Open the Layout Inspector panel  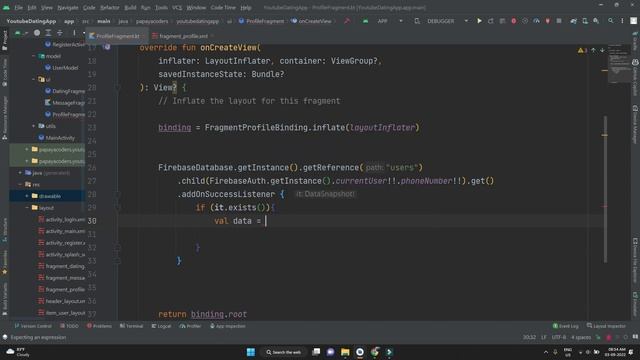click(x=606, y=326)
